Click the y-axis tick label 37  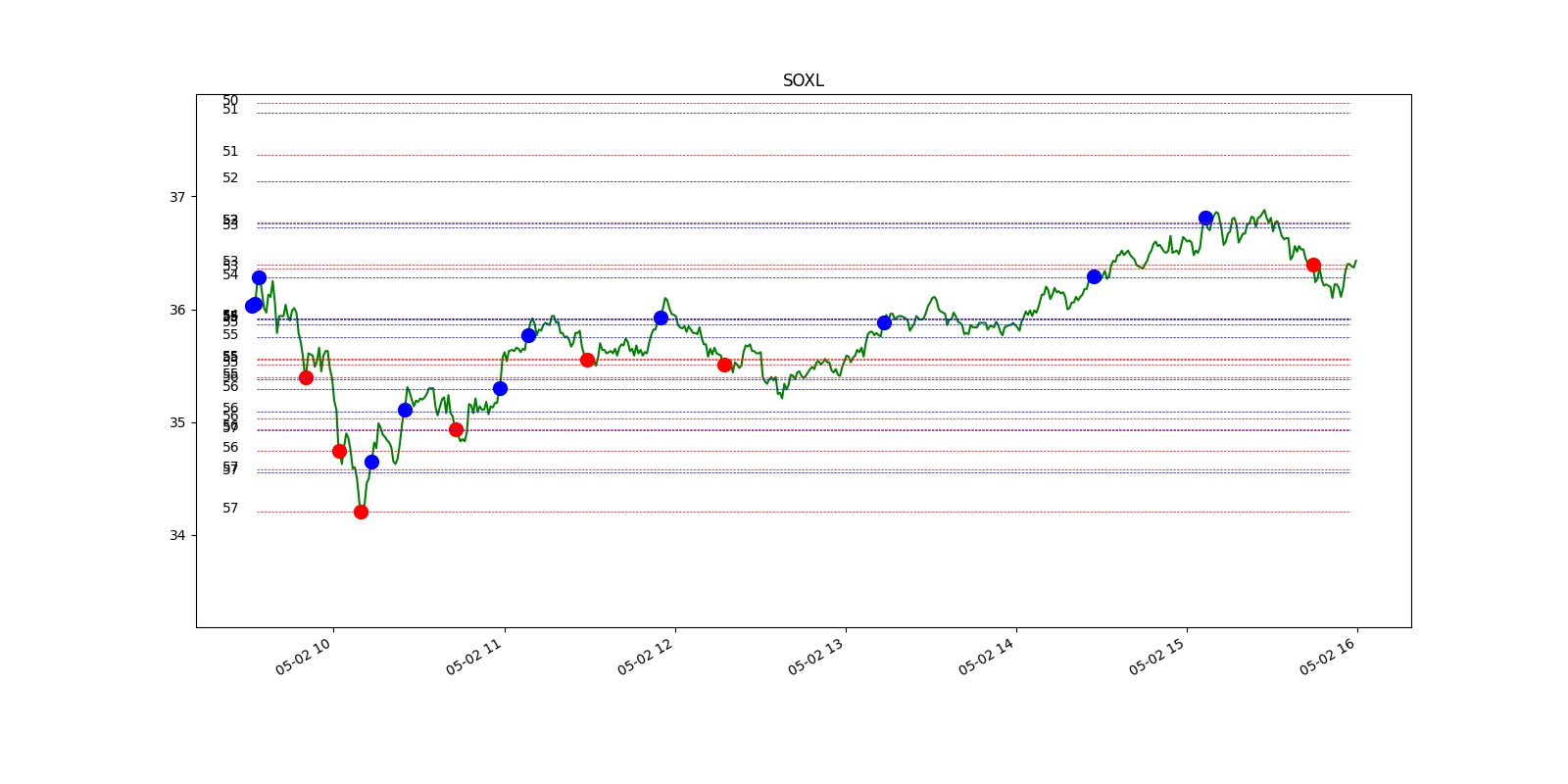coord(177,197)
